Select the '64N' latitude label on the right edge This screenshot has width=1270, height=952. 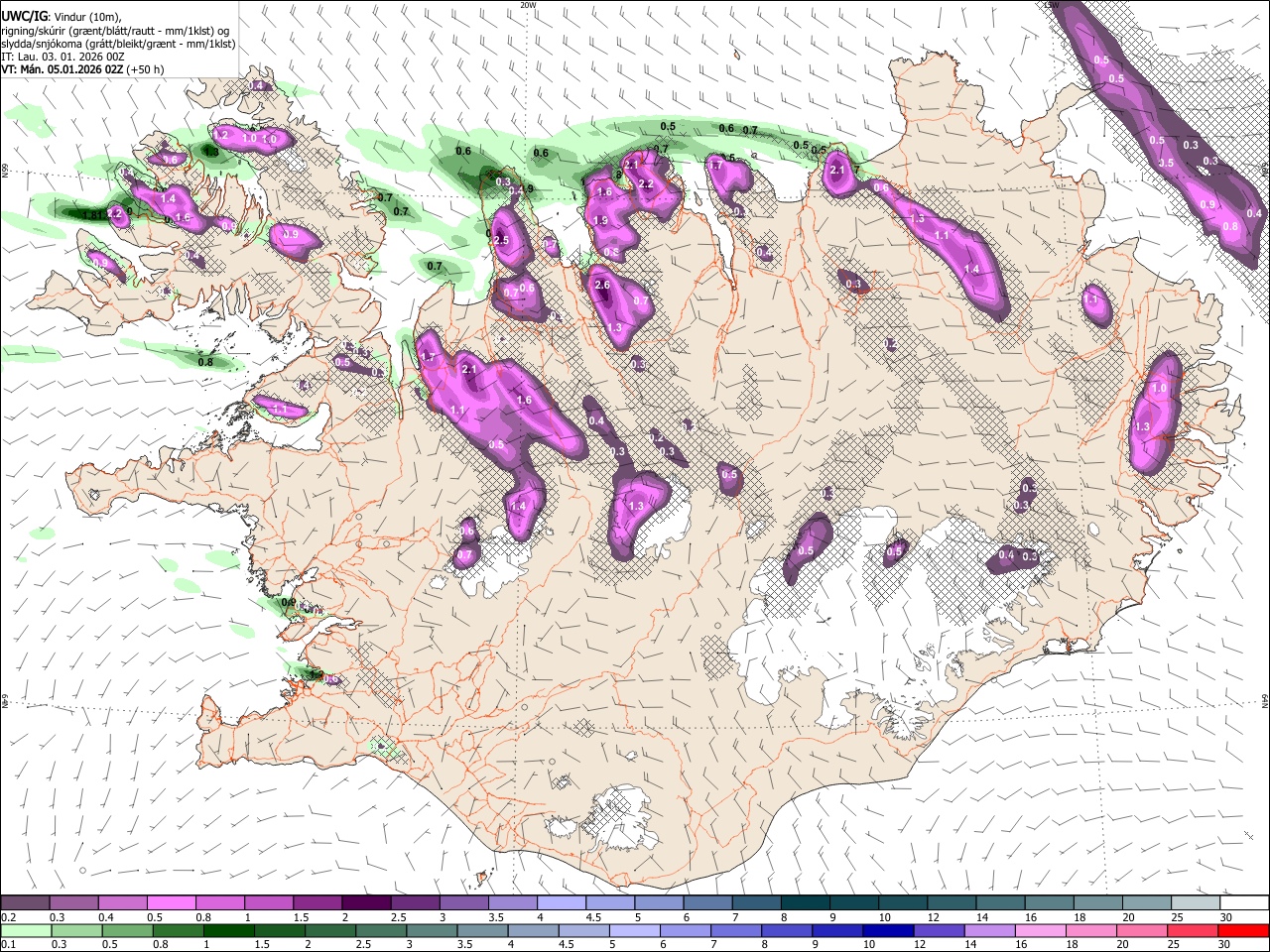click(x=1265, y=700)
